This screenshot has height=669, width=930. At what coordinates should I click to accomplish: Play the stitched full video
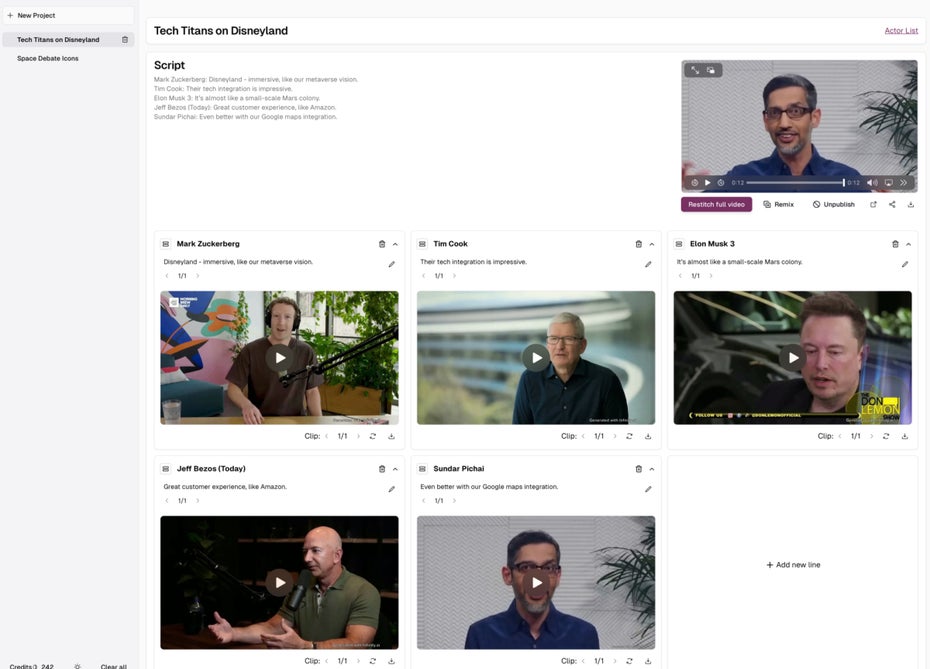pyautogui.click(x=708, y=183)
